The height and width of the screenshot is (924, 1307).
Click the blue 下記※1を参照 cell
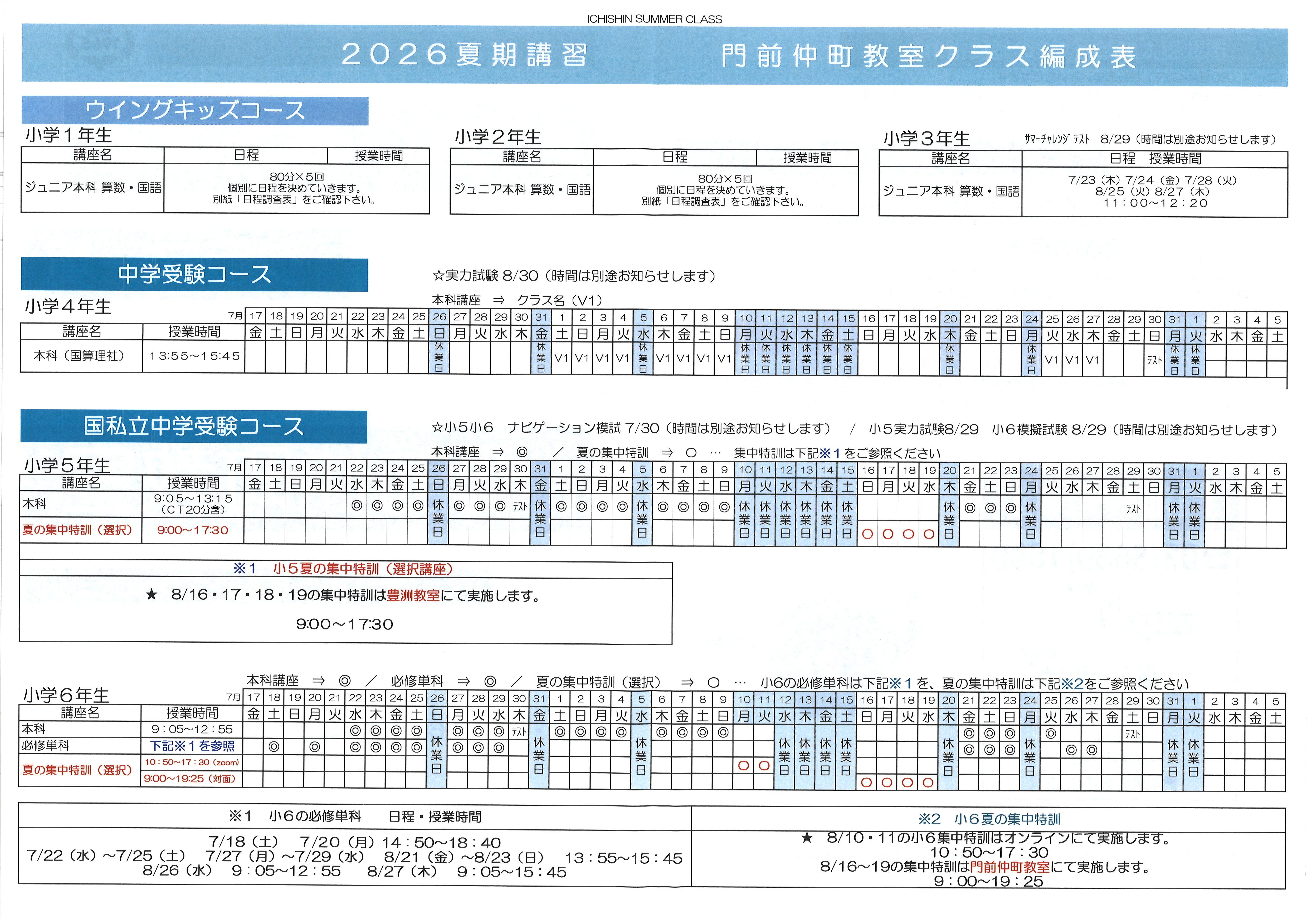(x=192, y=746)
